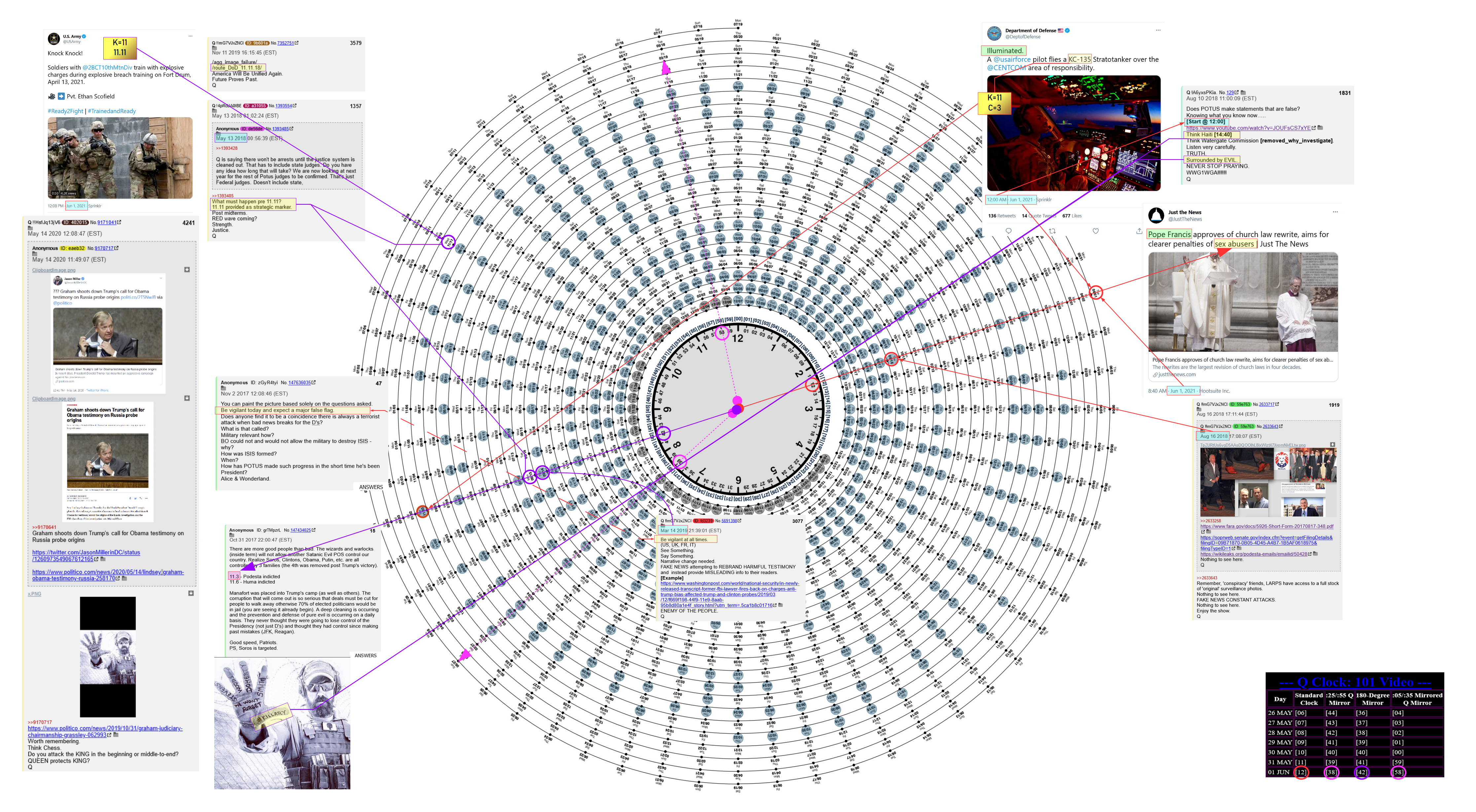Play U.S. Army breach training video thumbnail

point(120,158)
